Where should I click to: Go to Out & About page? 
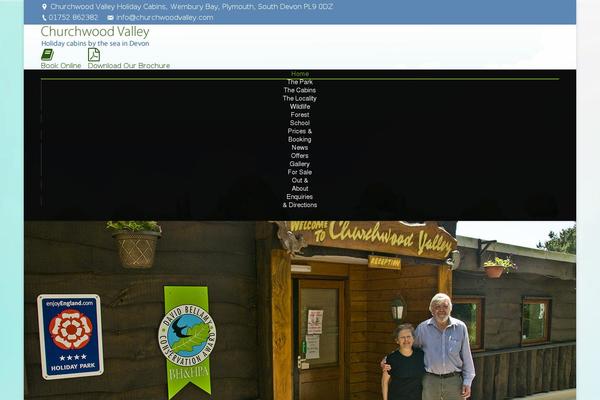click(x=300, y=184)
